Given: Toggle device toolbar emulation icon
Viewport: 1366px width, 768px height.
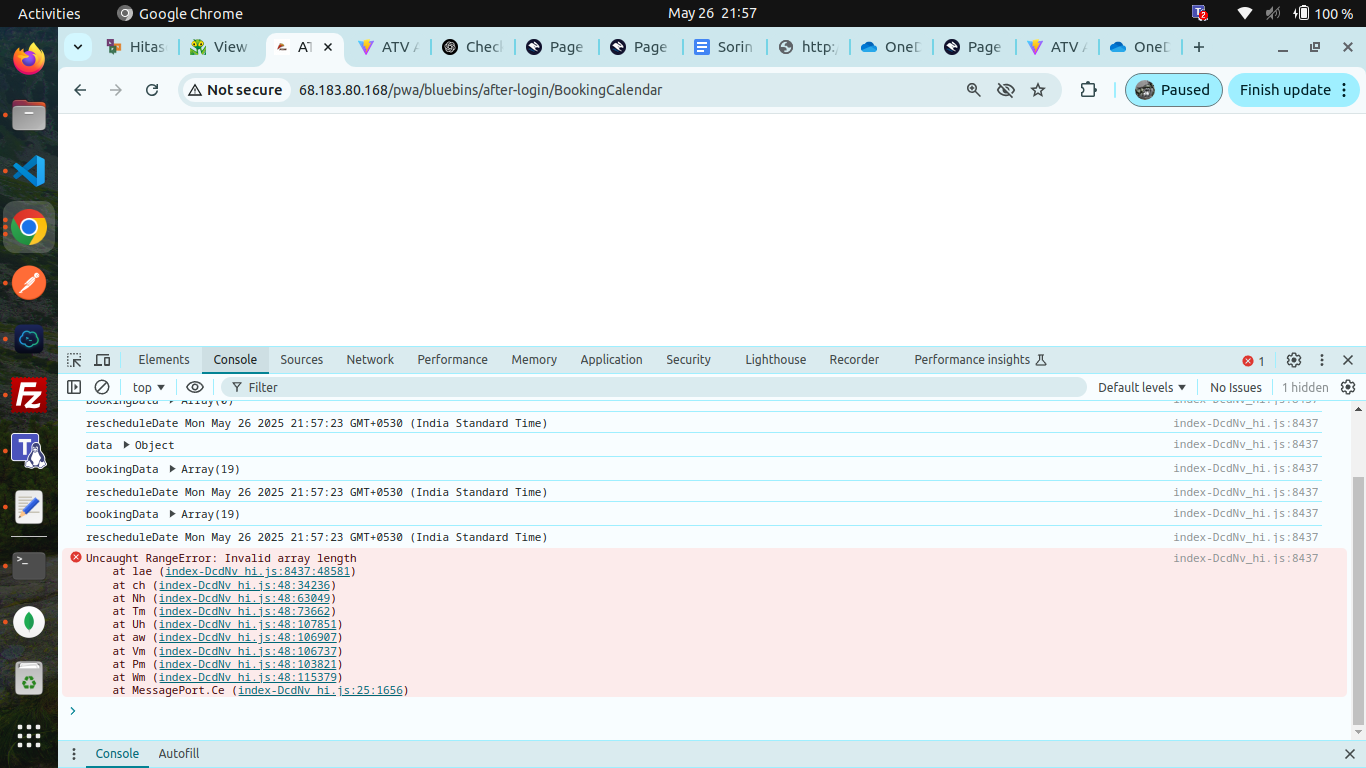Looking at the screenshot, I should (x=102, y=360).
